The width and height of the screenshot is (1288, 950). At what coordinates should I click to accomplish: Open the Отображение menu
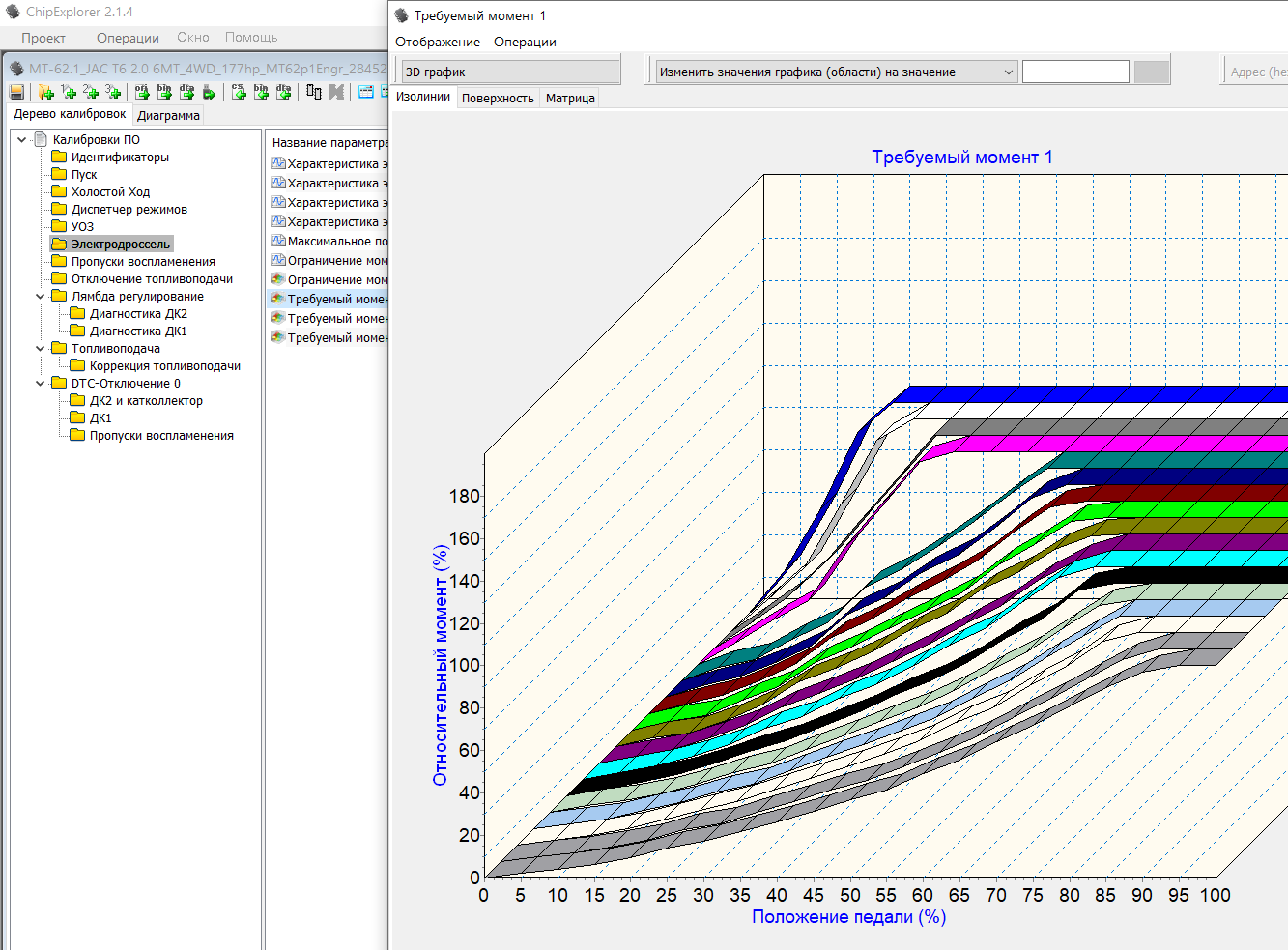(x=437, y=43)
